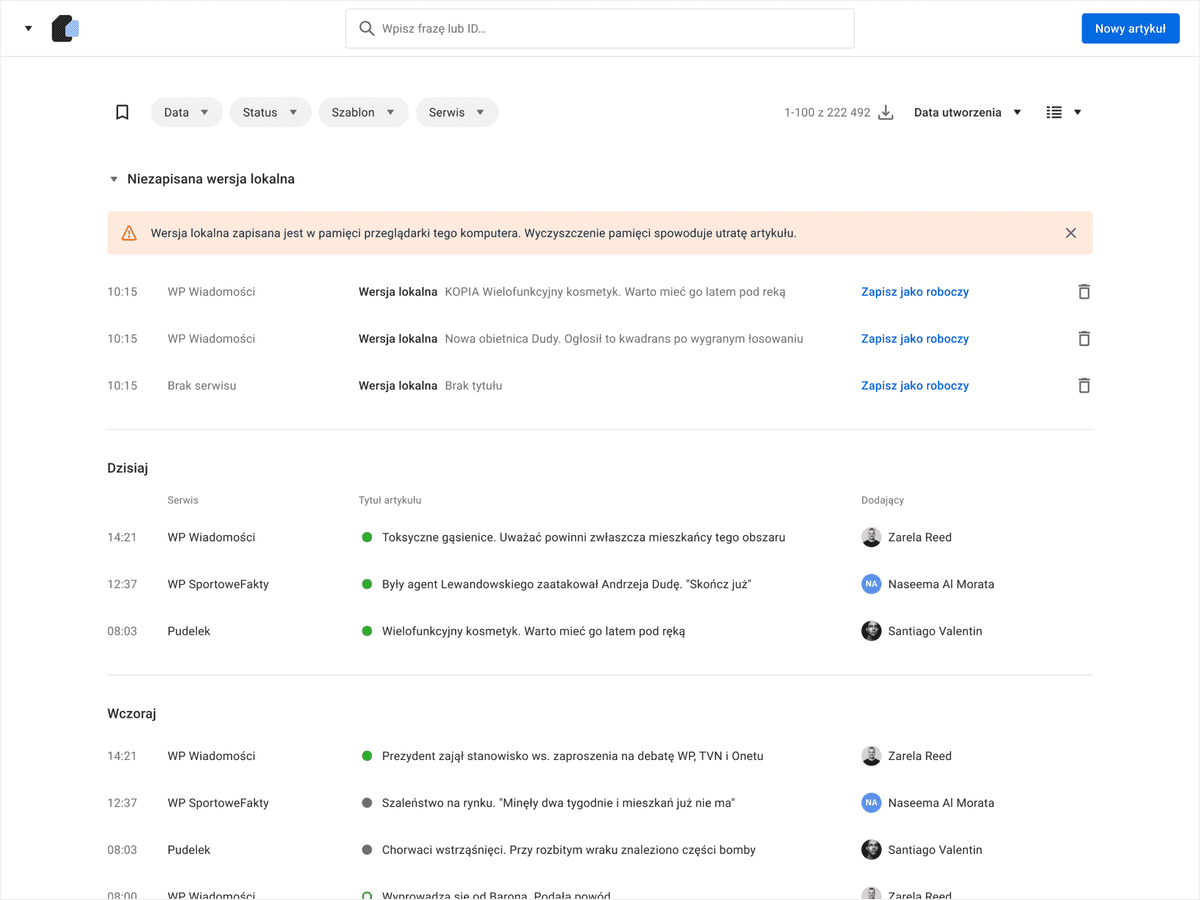Click the list view layout icon
This screenshot has height=900, width=1200.
(x=1054, y=112)
